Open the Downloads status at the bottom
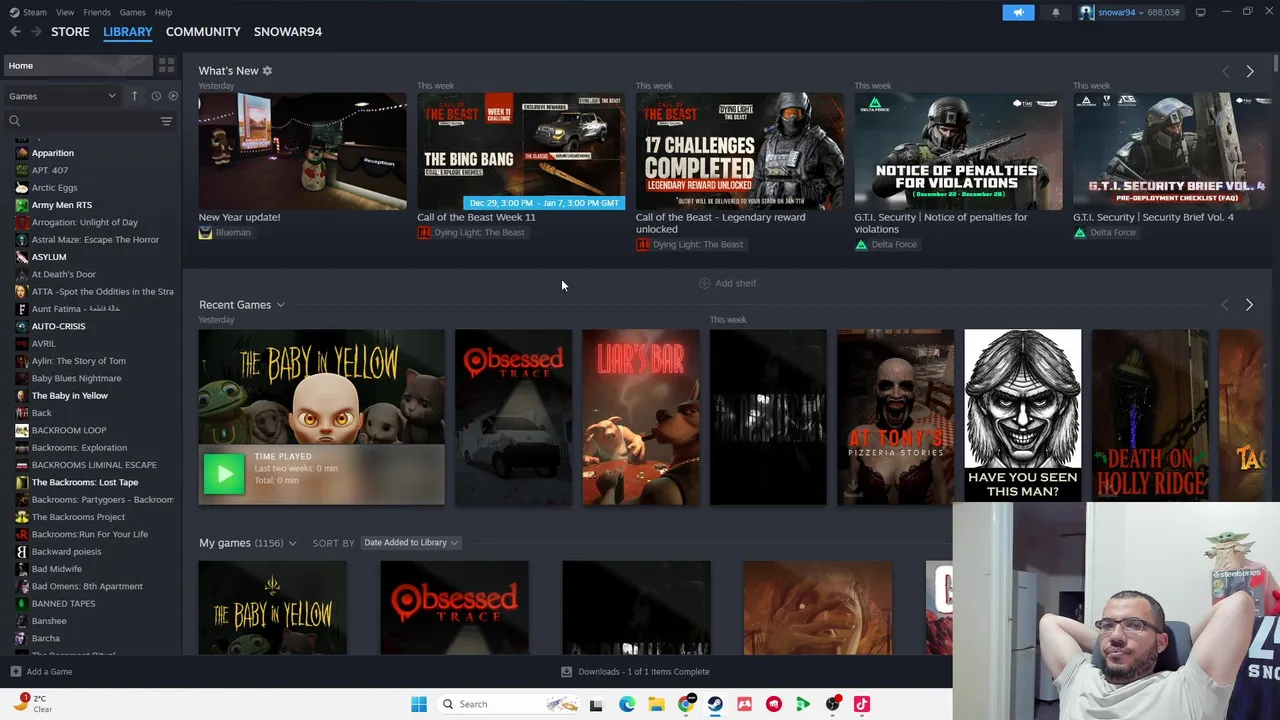 (x=635, y=672)
